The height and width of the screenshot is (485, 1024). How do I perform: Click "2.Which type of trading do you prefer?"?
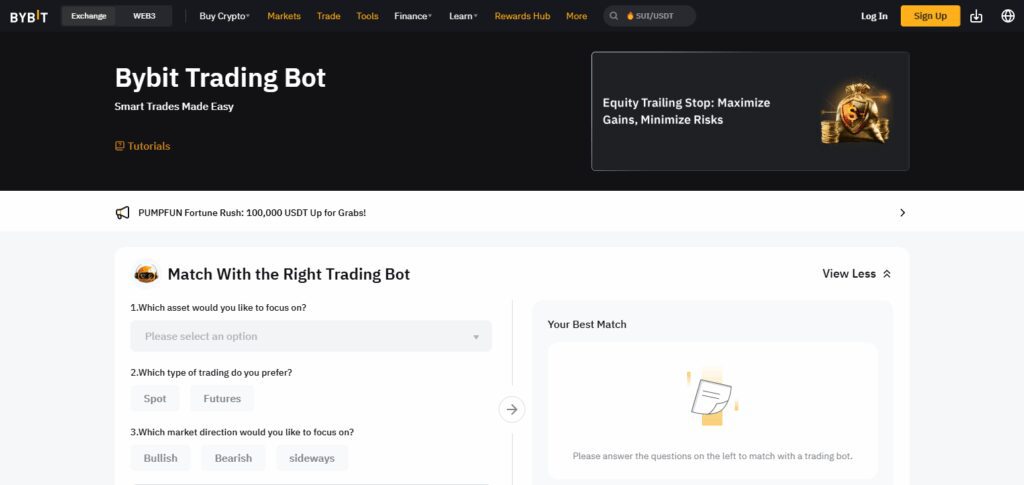211,373
